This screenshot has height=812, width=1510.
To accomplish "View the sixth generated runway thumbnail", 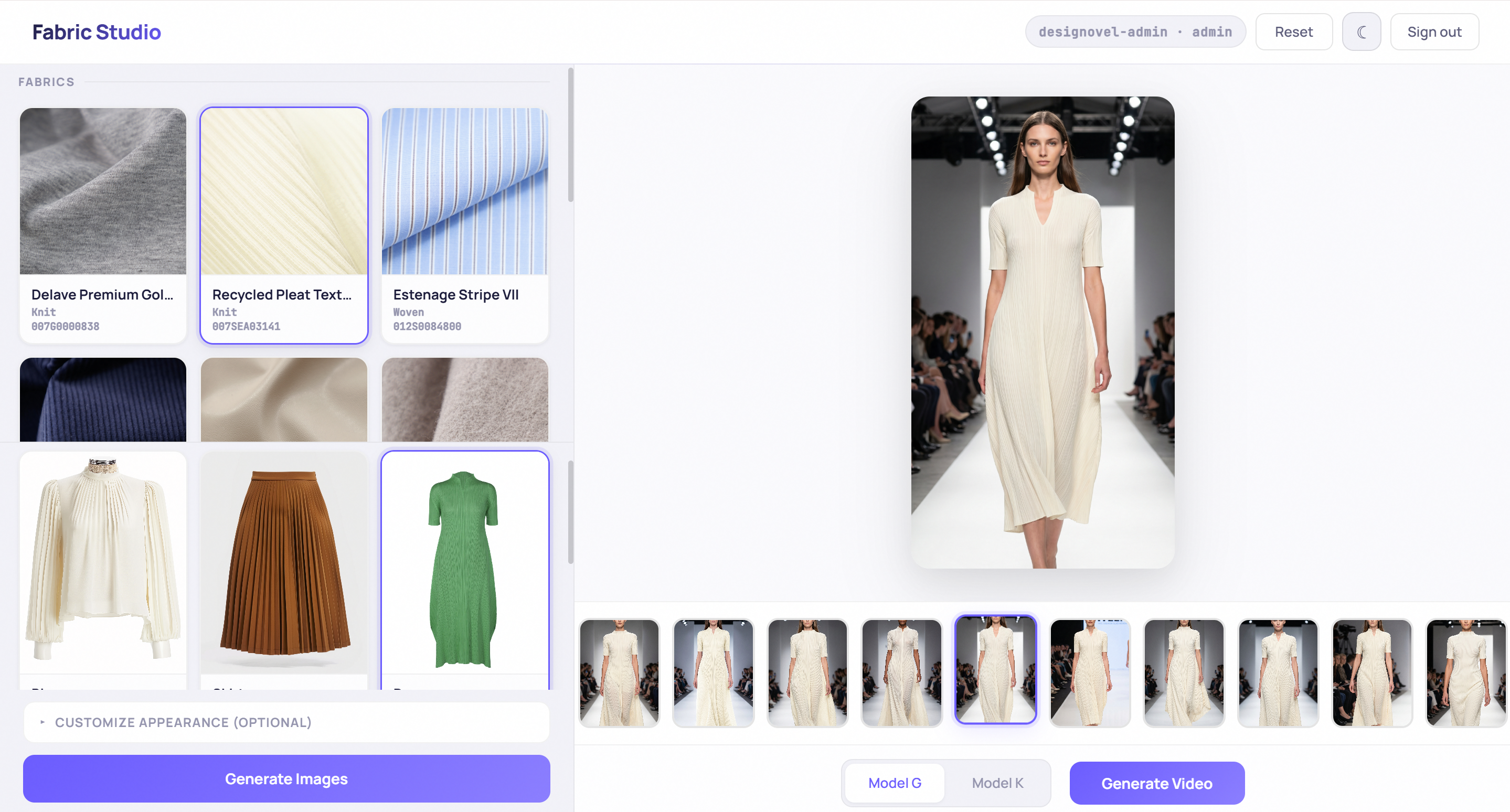I will click(x=1090, y=672).
